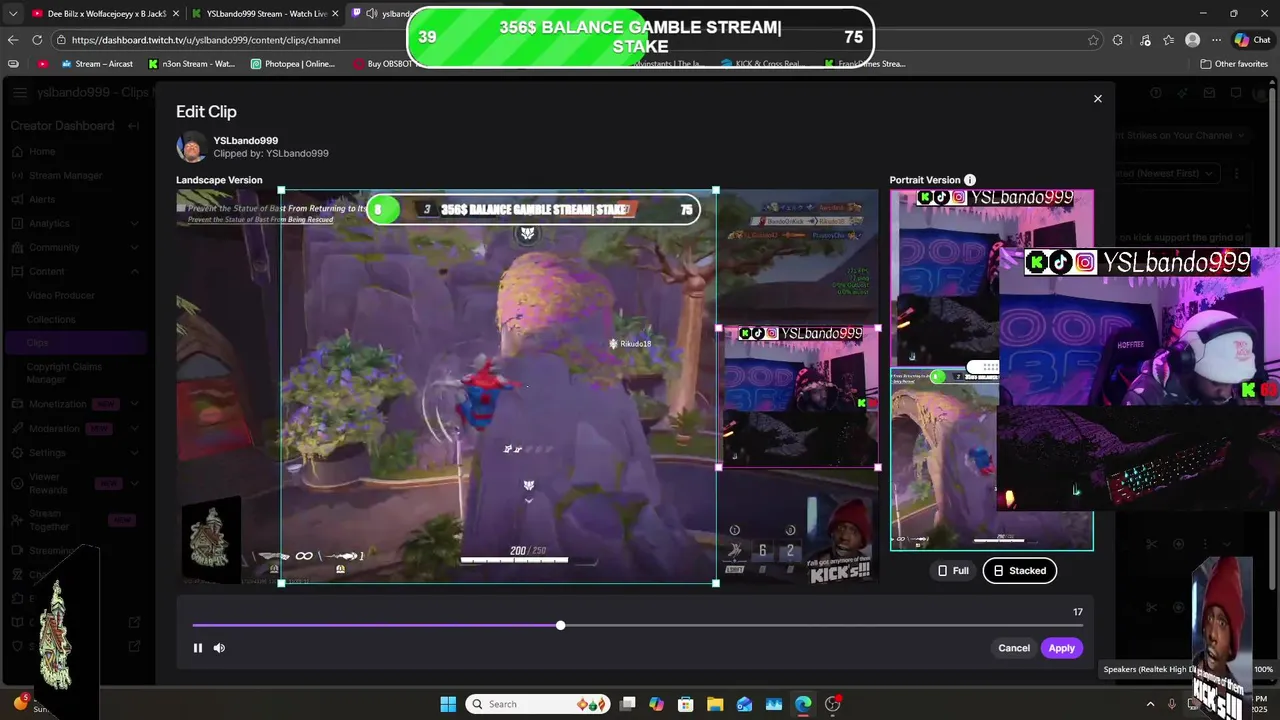Show hidden system tray icons
Screen dimensions: 1280x720
(x=1150, y=704)
